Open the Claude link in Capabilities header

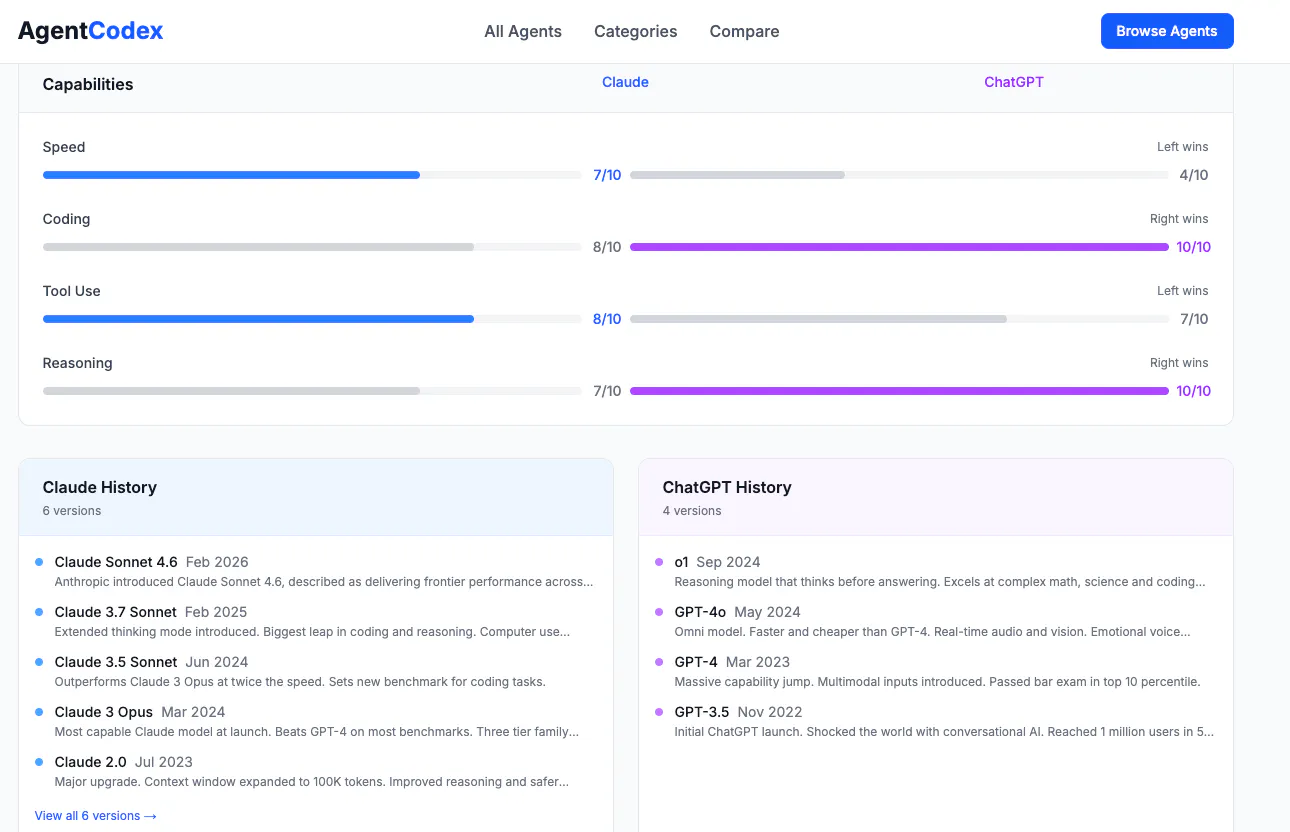tap(625, 82)
